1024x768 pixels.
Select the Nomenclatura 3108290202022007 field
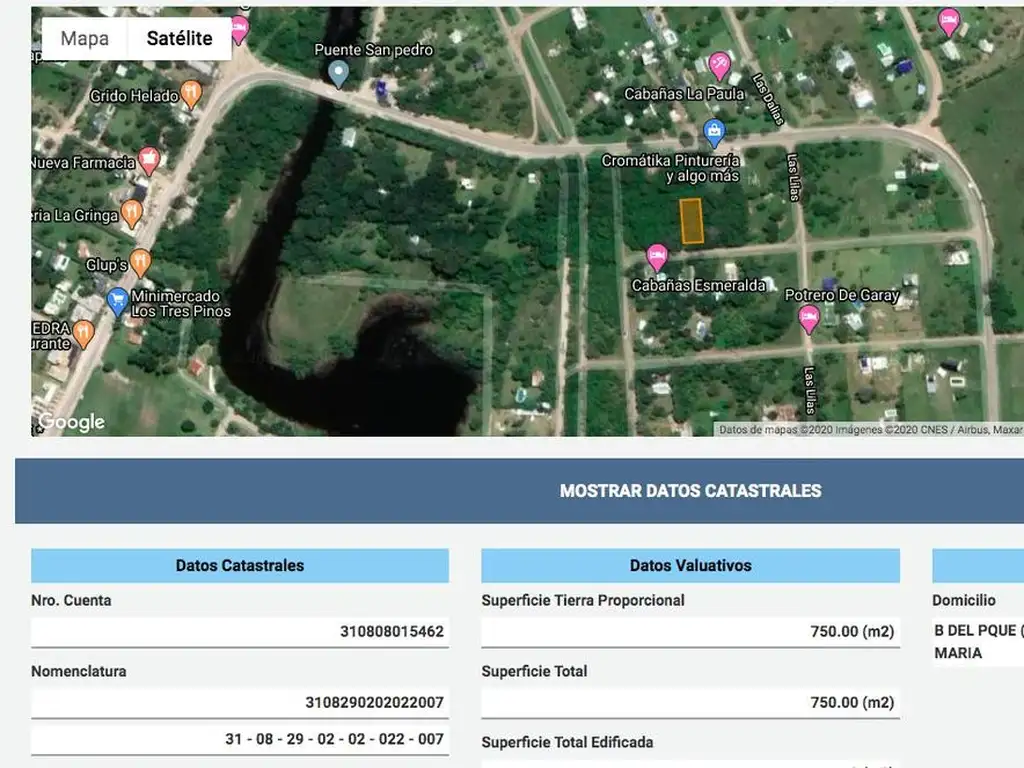point(239,703)
